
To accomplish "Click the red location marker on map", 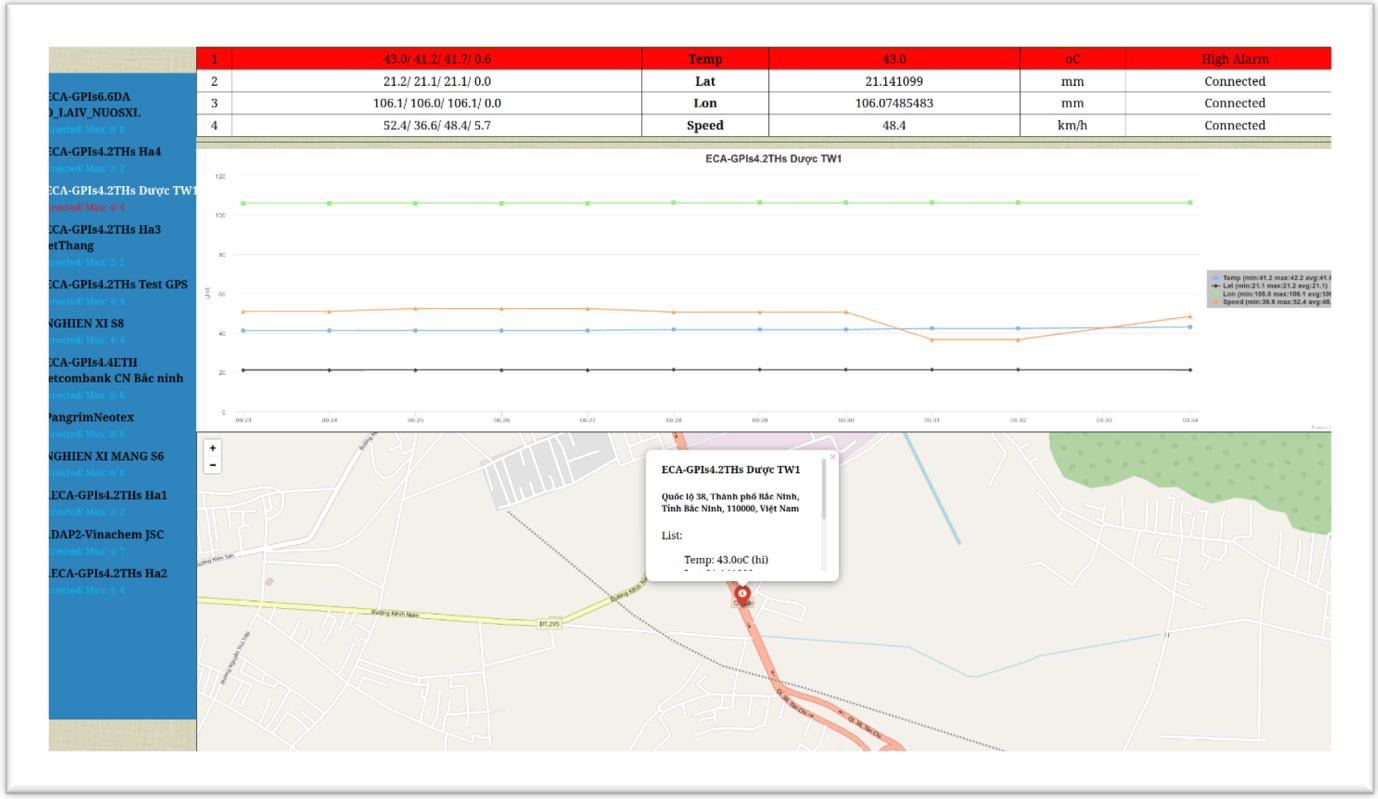I will pos(742,596).
